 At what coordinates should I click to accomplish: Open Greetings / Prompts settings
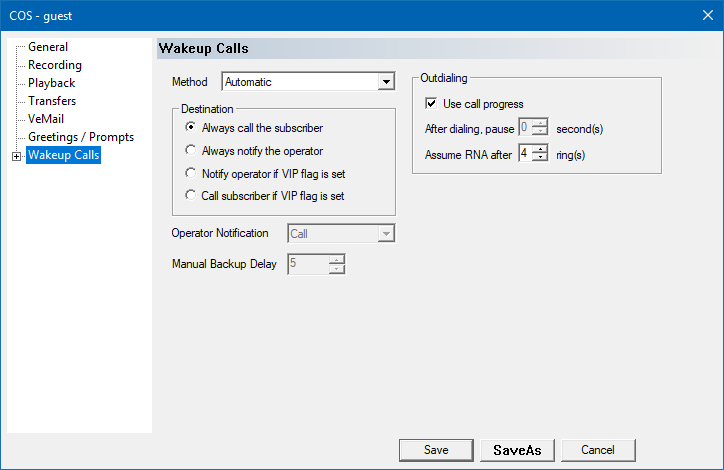point(80,137)
